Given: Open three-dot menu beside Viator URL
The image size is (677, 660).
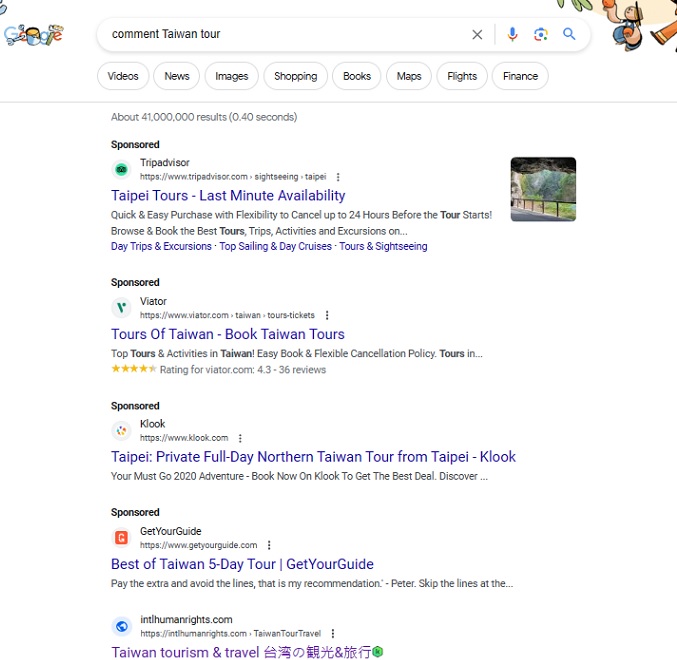Looking at the screenshot, I should [327, 316].
